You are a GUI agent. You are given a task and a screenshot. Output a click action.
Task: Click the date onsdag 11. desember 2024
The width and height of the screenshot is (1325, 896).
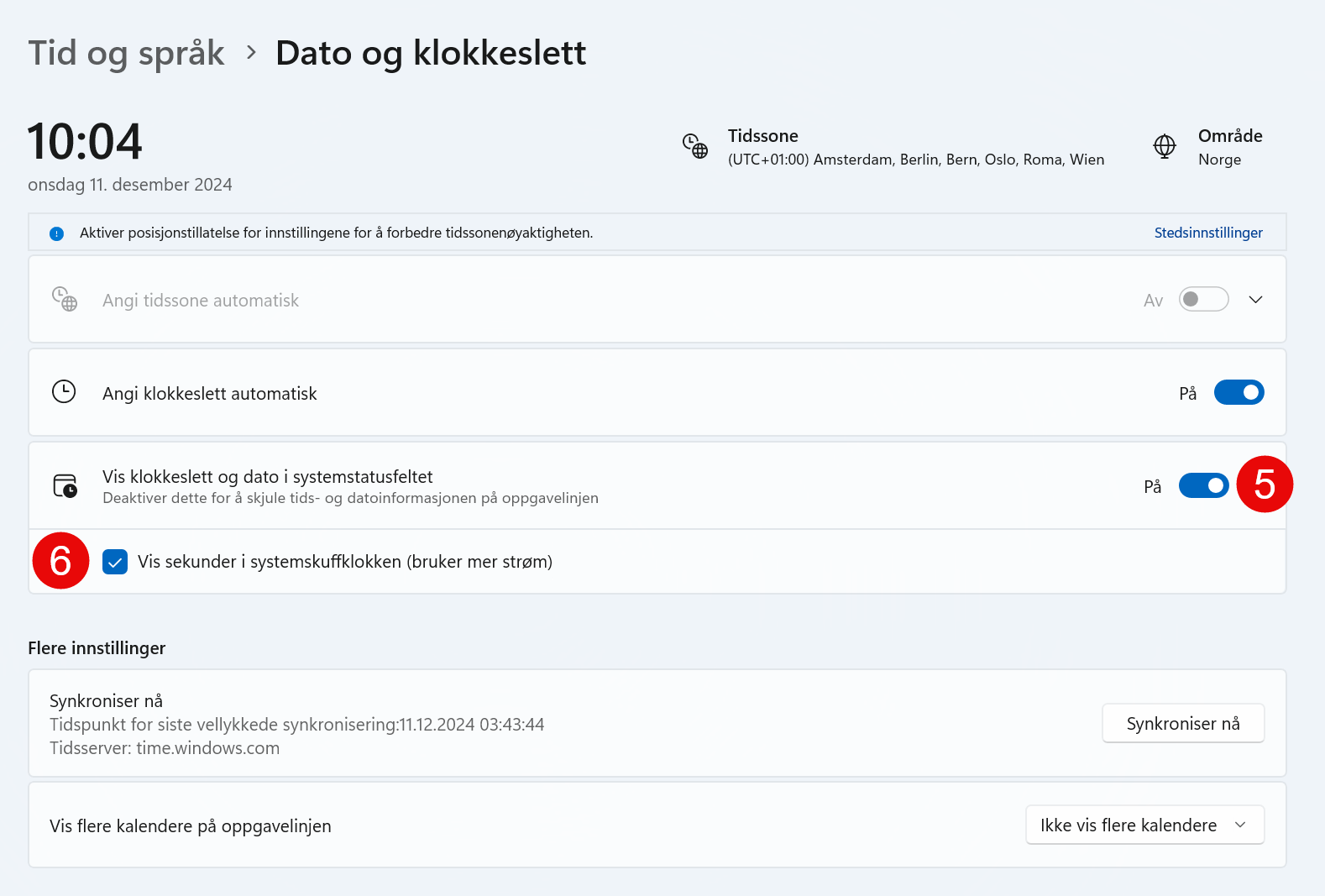[130, 185]
